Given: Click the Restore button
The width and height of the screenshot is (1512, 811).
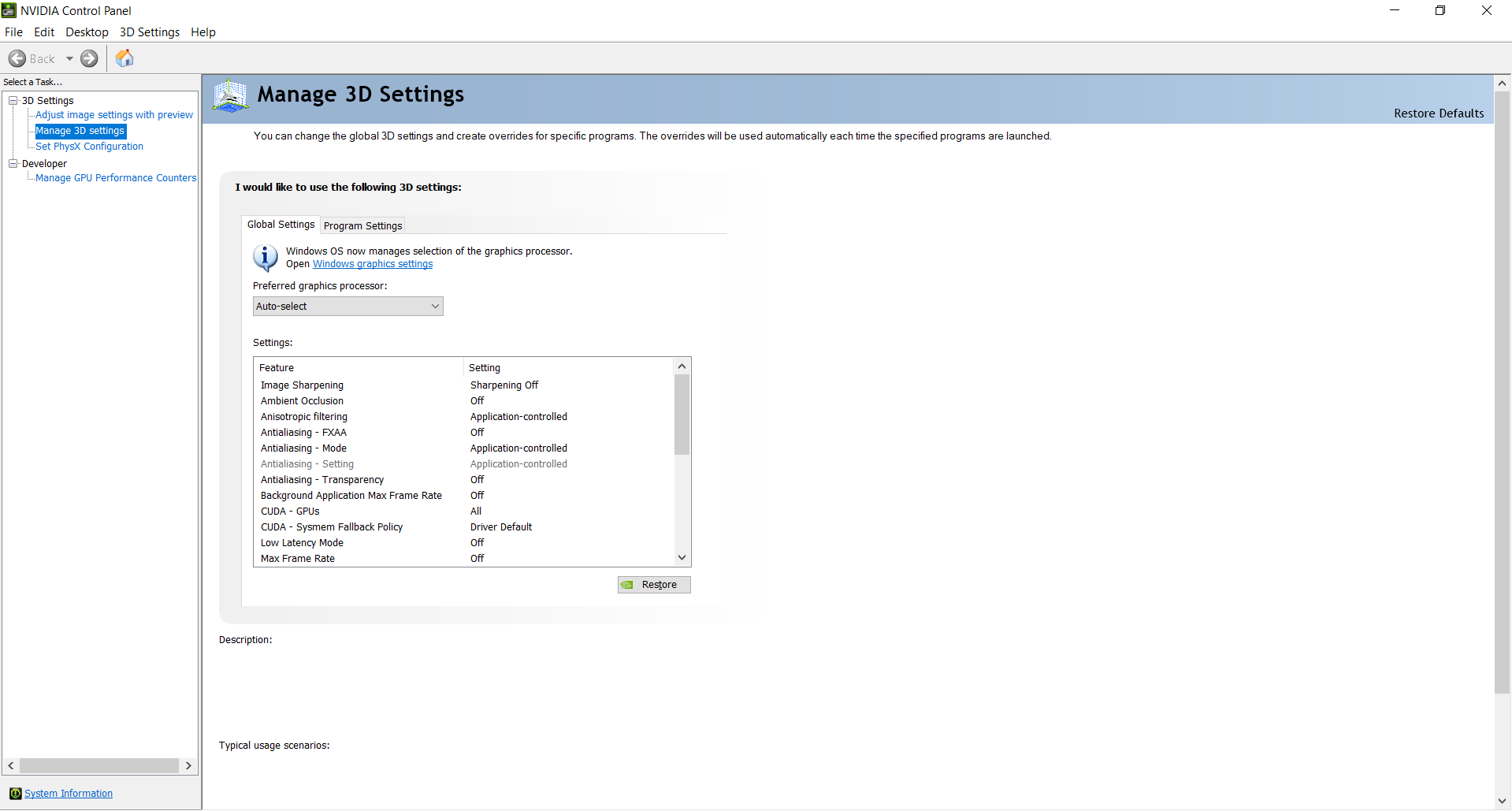Looking at the screenshot, I should coord(654,585).
